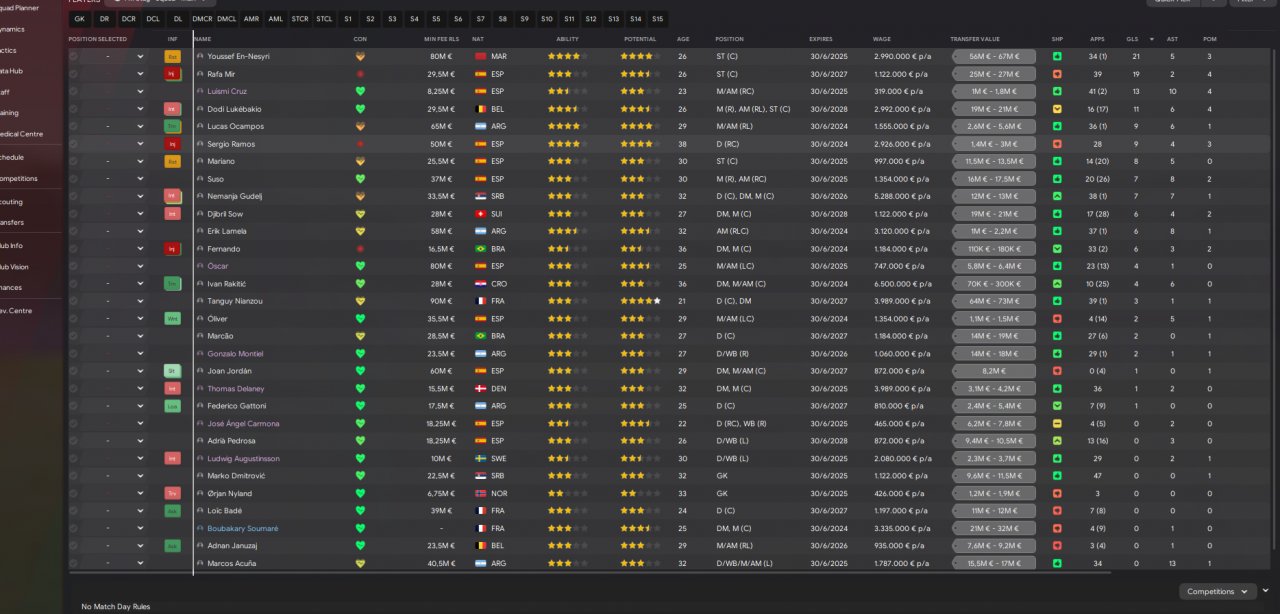Click sharpness icon in Nemanja Gudelj's row
This screenshot has height=614, width=1280.
point(1058,197)
